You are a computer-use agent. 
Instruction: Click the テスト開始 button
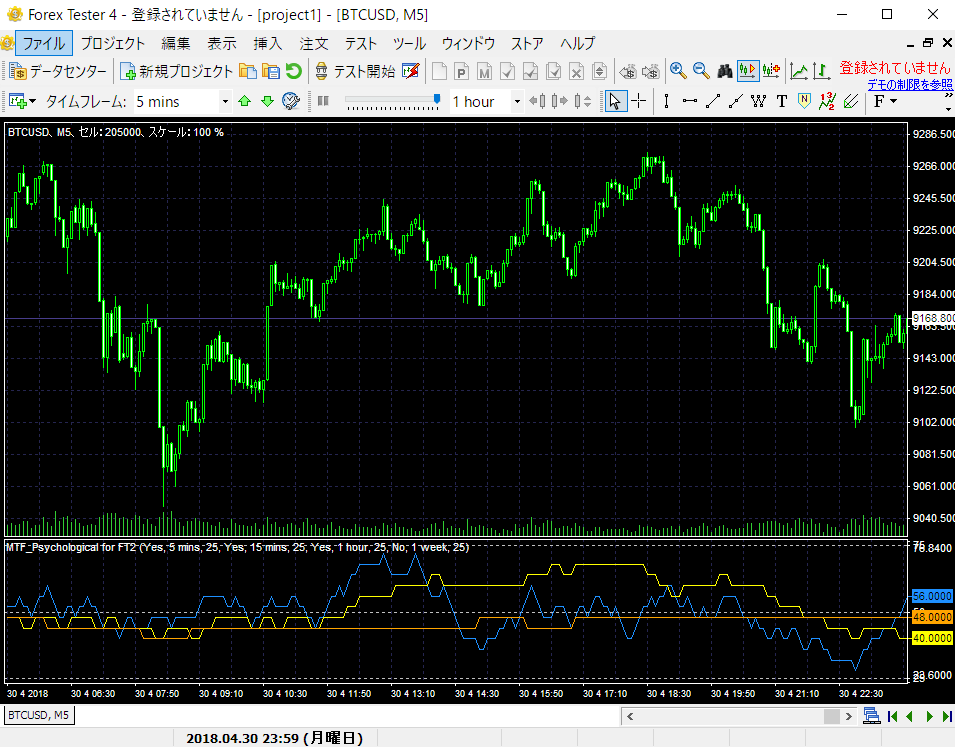tap(355, 71)
